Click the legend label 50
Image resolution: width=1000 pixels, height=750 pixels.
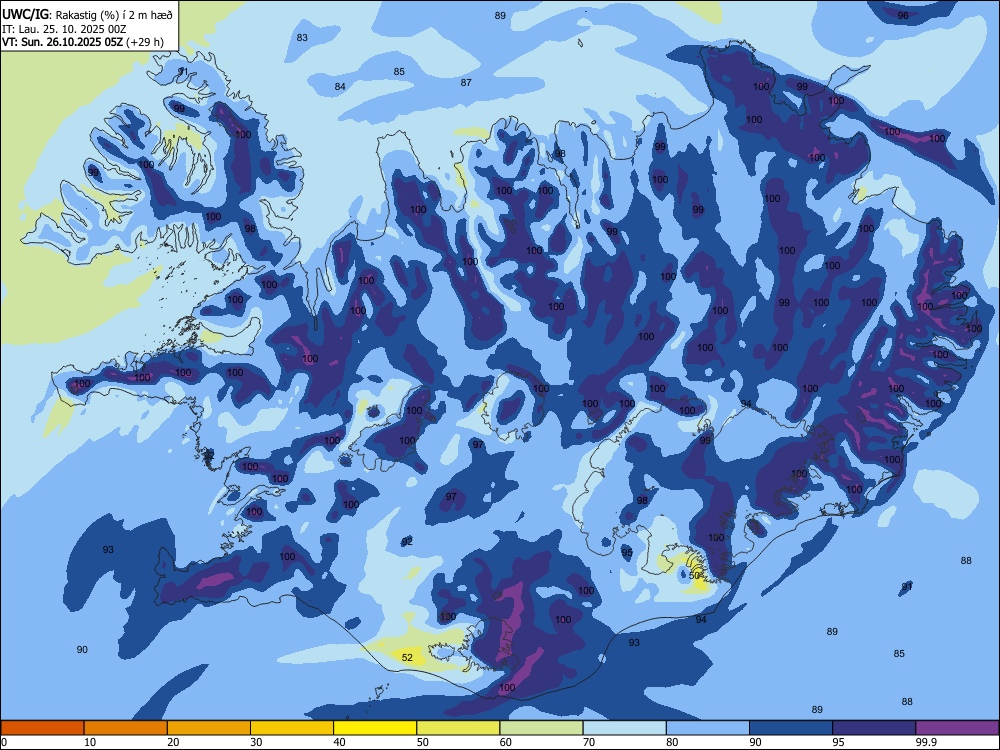(423, 742)
